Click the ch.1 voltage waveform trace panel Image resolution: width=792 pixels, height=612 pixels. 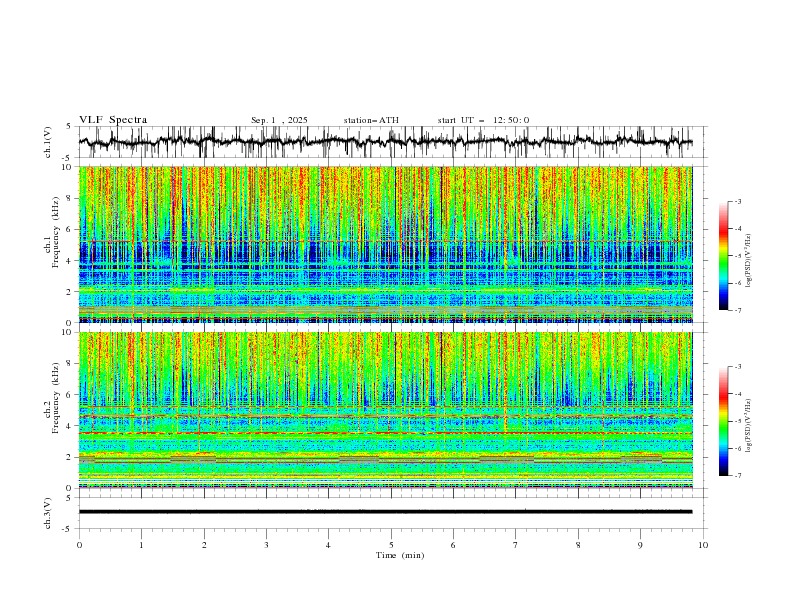coord(392,142)
